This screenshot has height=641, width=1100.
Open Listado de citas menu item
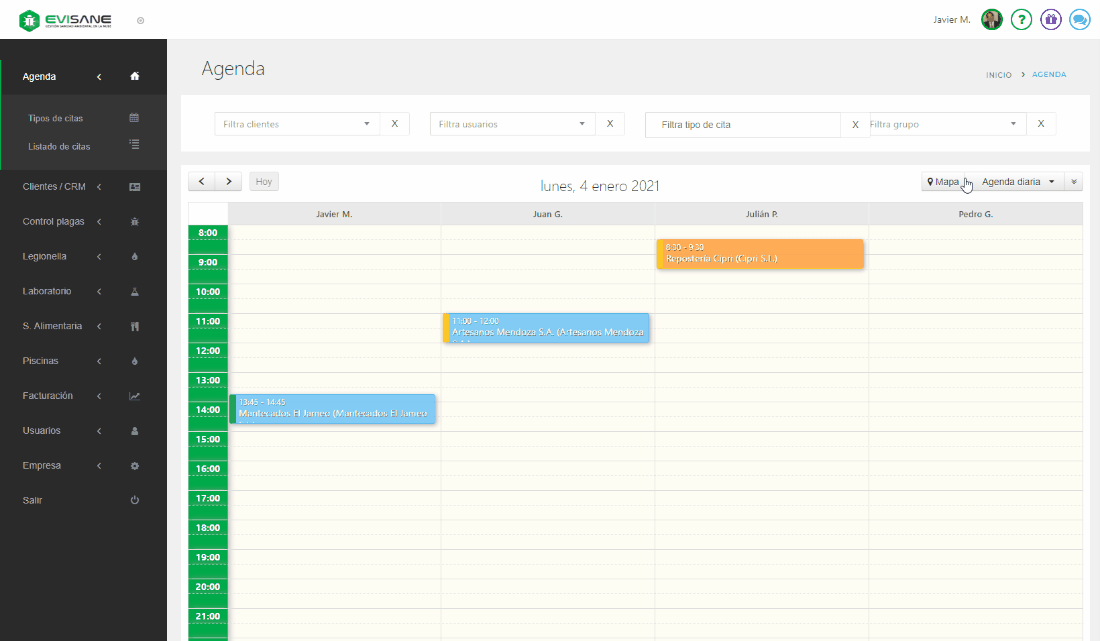click(59, 146)
